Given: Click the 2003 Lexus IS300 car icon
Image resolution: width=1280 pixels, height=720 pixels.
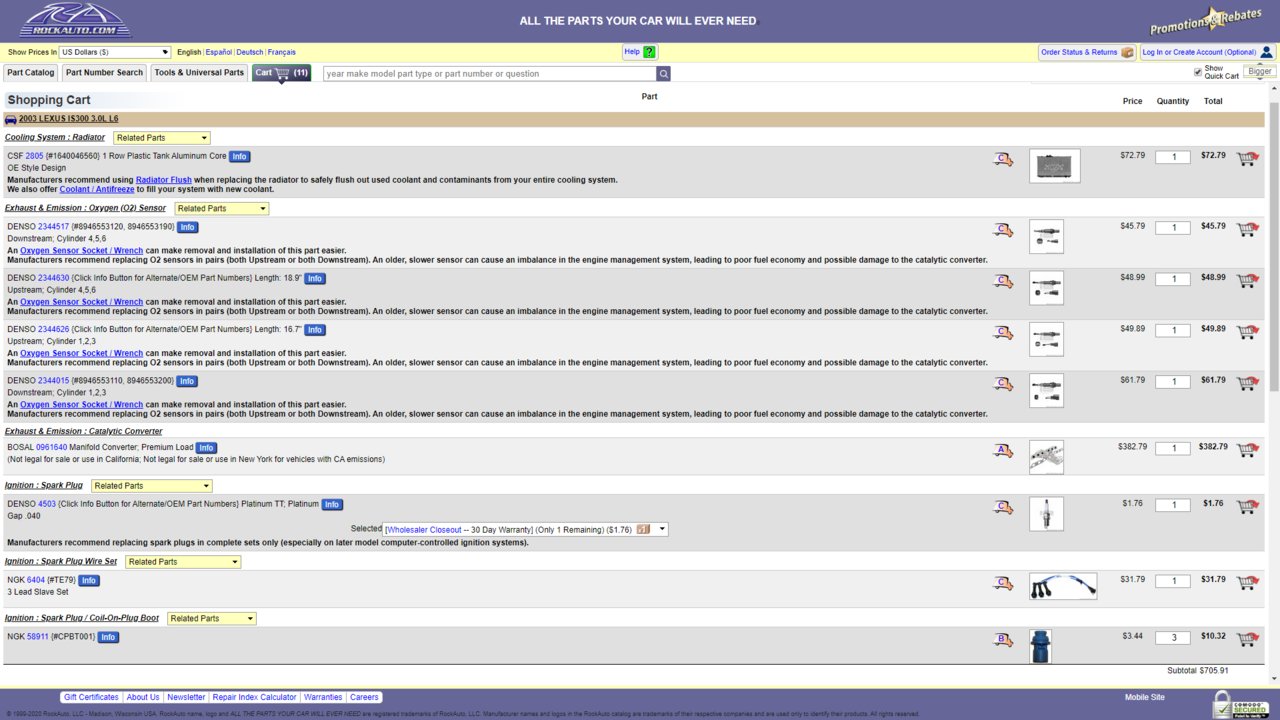Looking at the screenshot, I should click(x=11, y=119).
